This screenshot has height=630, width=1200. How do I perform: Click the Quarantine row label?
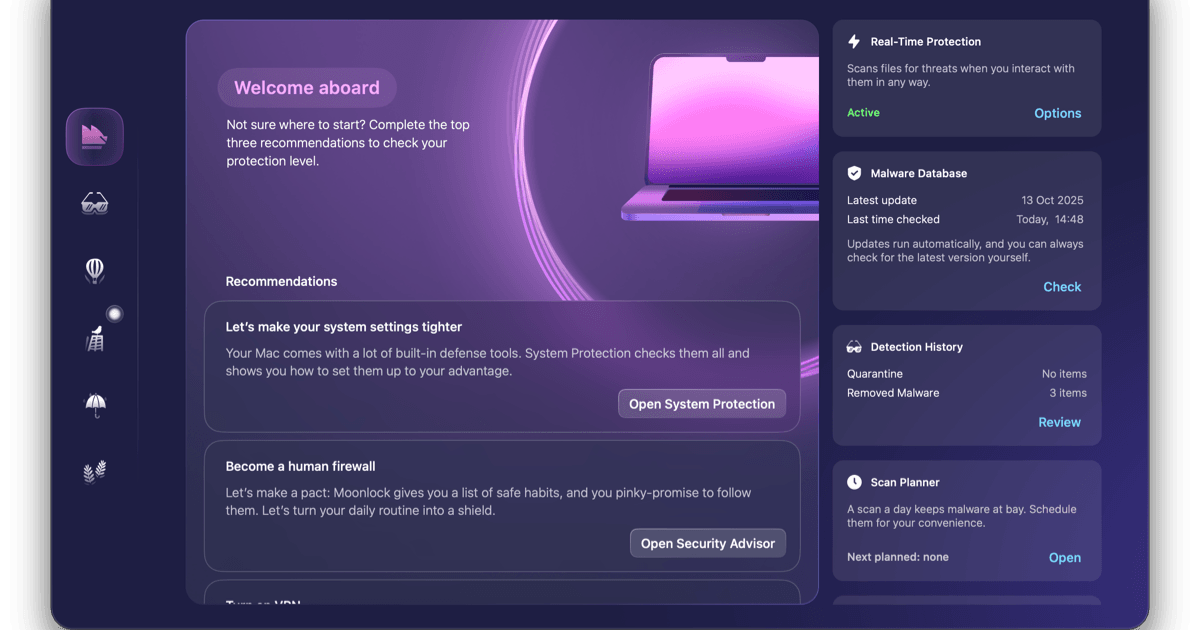[x=875, y=374]
